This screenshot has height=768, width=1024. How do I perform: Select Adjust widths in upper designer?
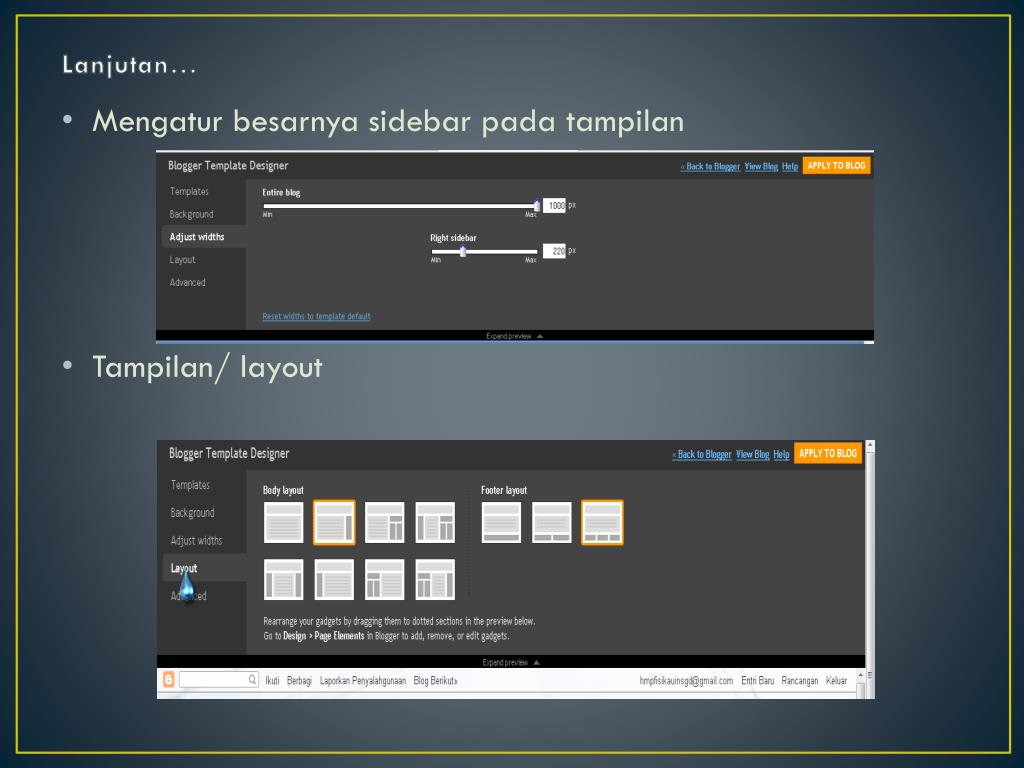pos(197,237)
